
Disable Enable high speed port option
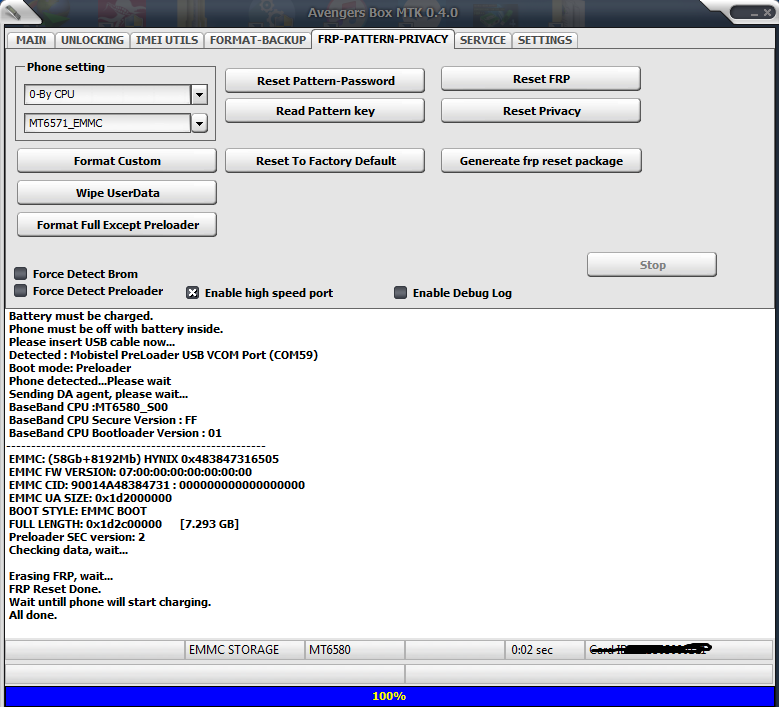click(x=192, y=293)
